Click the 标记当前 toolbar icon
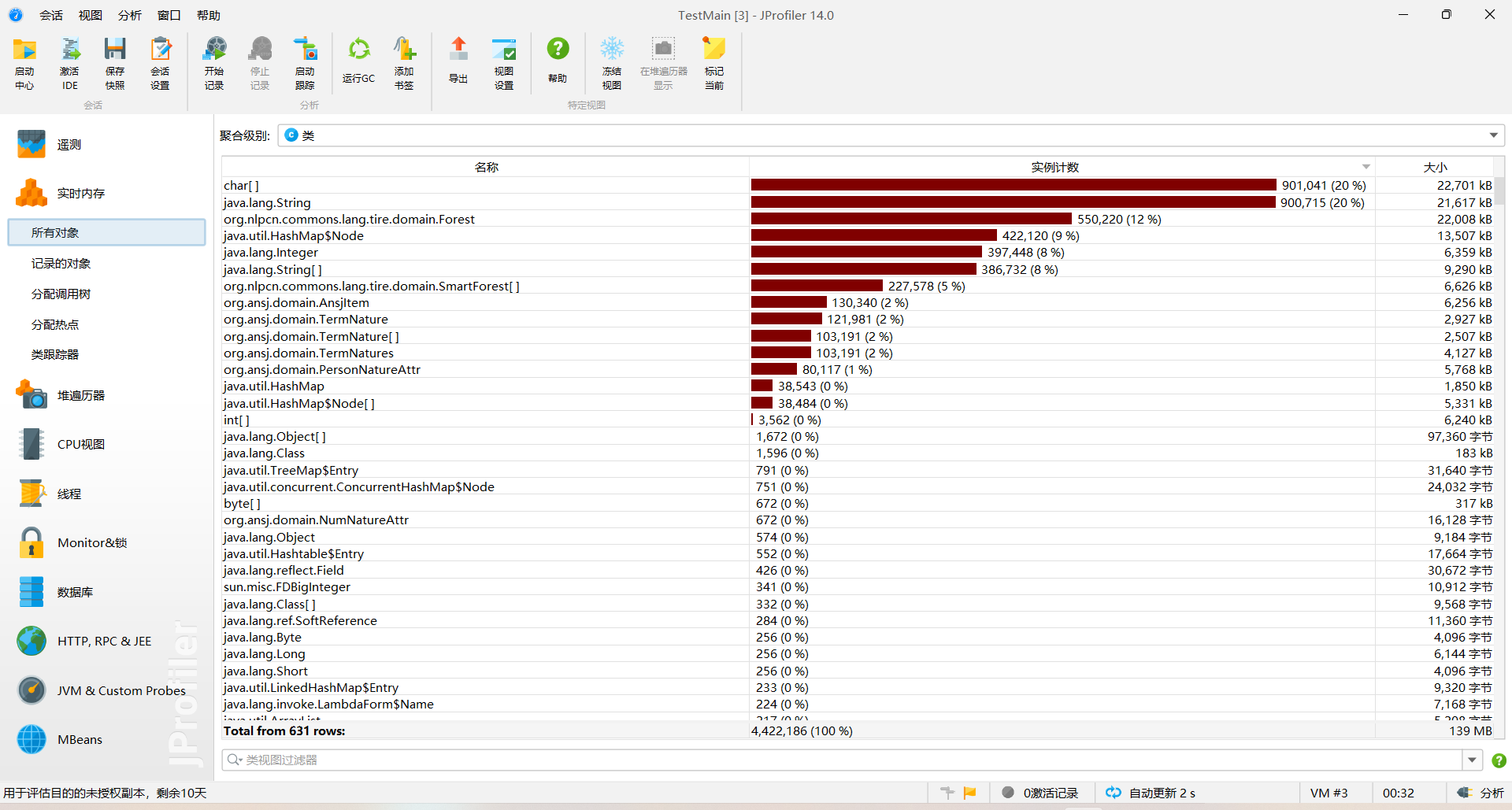The width and height of the screenshot is (1512, 810). coord(714,63)
